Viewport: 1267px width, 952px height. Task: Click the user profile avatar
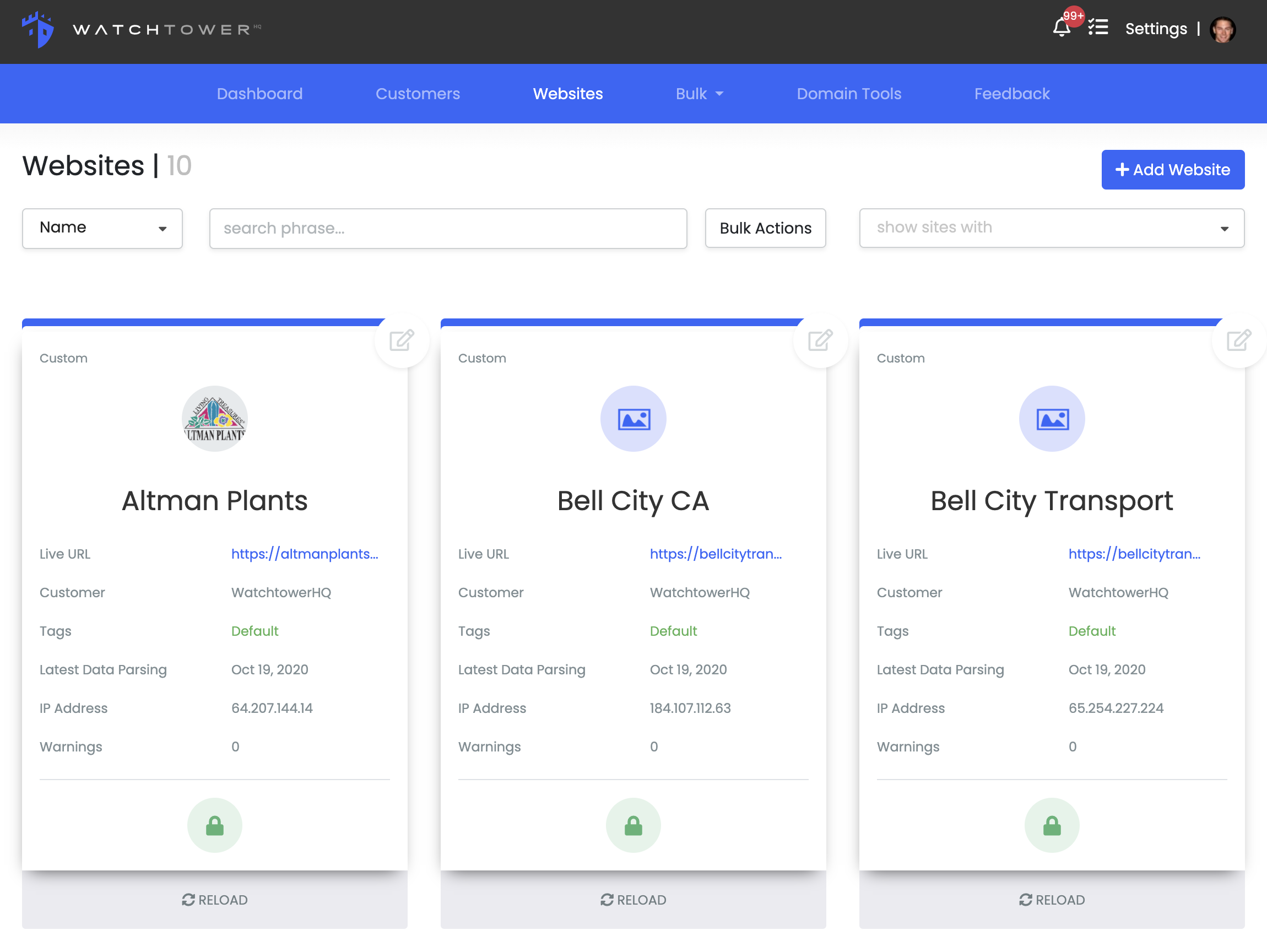(x=1223, y=29)
